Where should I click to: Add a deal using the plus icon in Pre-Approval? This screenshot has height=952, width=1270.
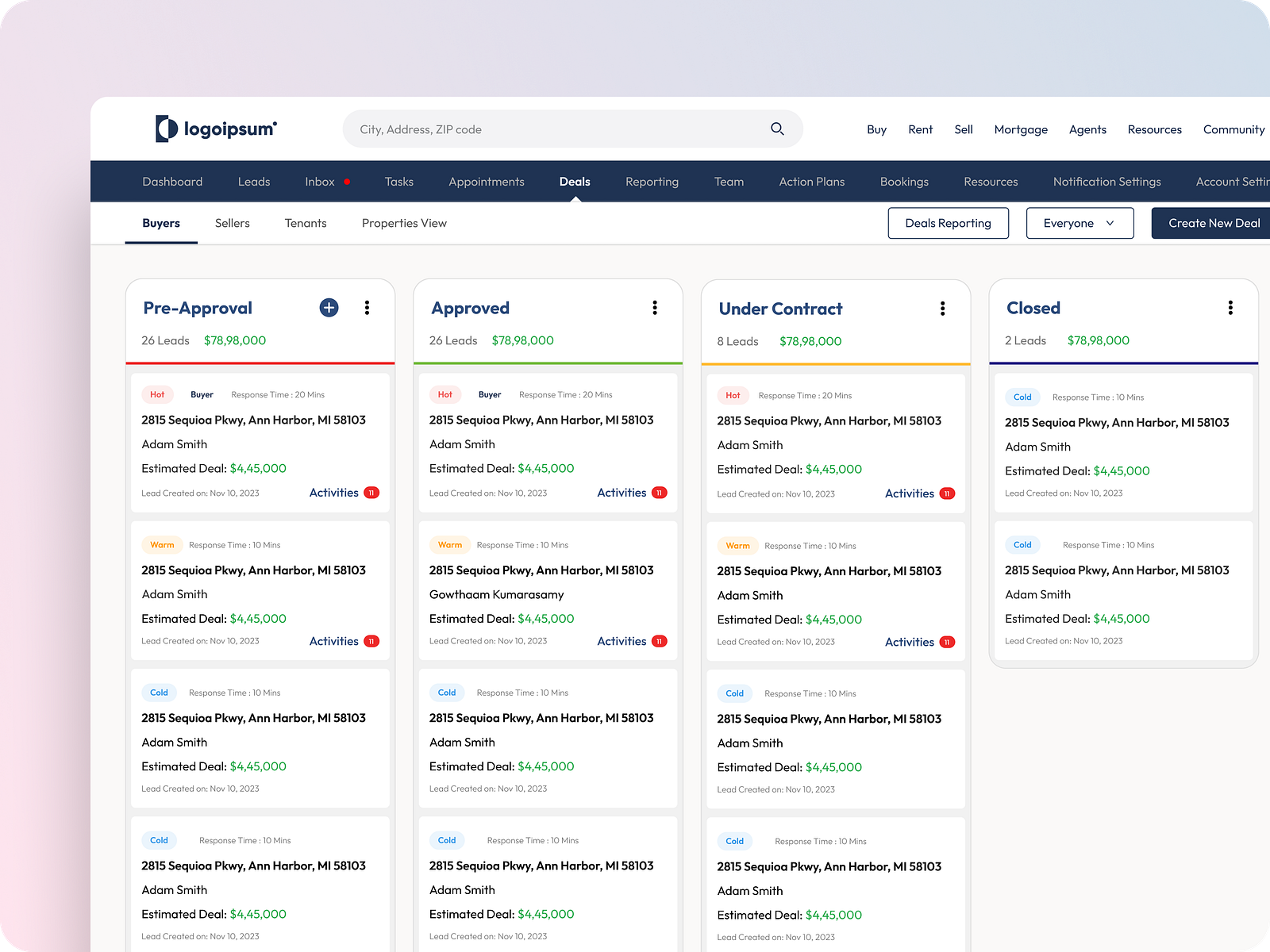click(328, 308)
